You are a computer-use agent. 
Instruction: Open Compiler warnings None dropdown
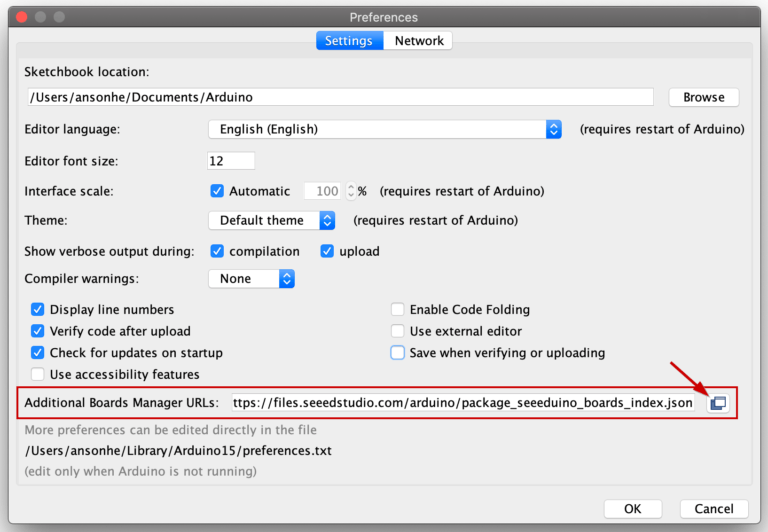[x=252, y=279]
